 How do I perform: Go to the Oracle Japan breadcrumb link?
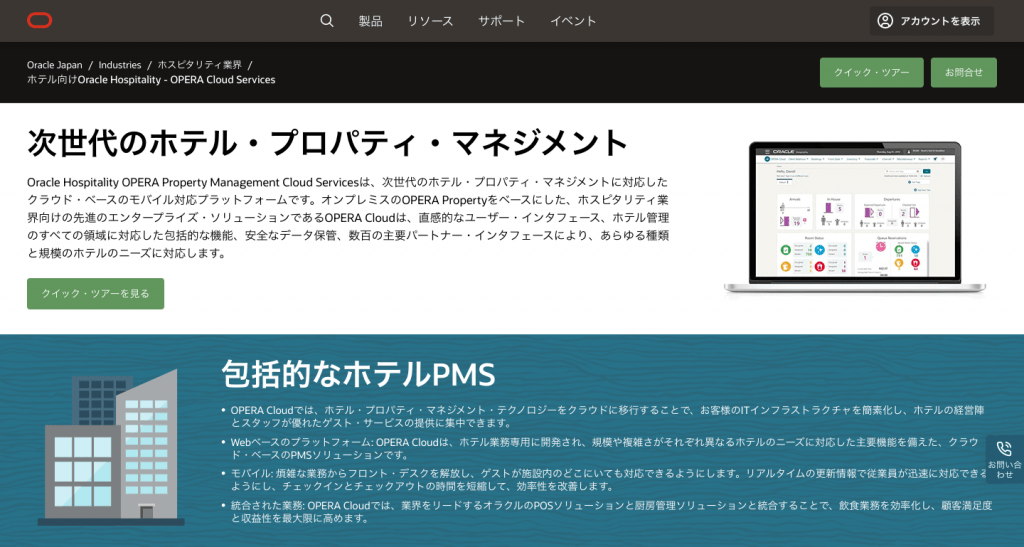click(x=55, y=65)
